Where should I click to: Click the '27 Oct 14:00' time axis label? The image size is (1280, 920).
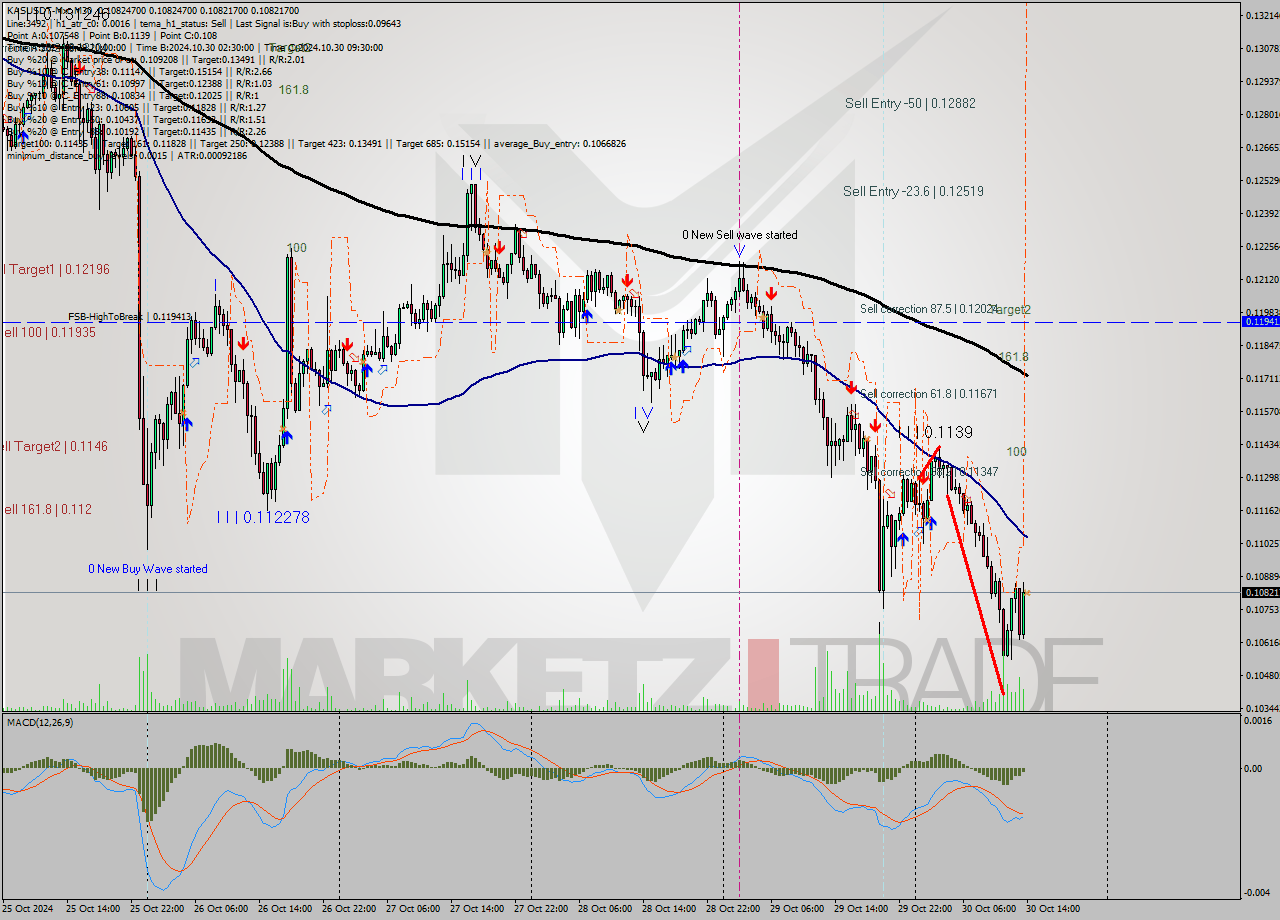(x=476, y=909)
